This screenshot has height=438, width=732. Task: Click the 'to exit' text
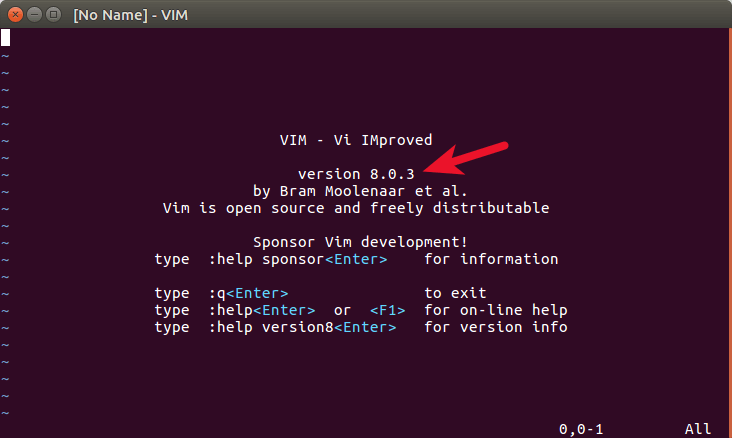tap(455, 293)
